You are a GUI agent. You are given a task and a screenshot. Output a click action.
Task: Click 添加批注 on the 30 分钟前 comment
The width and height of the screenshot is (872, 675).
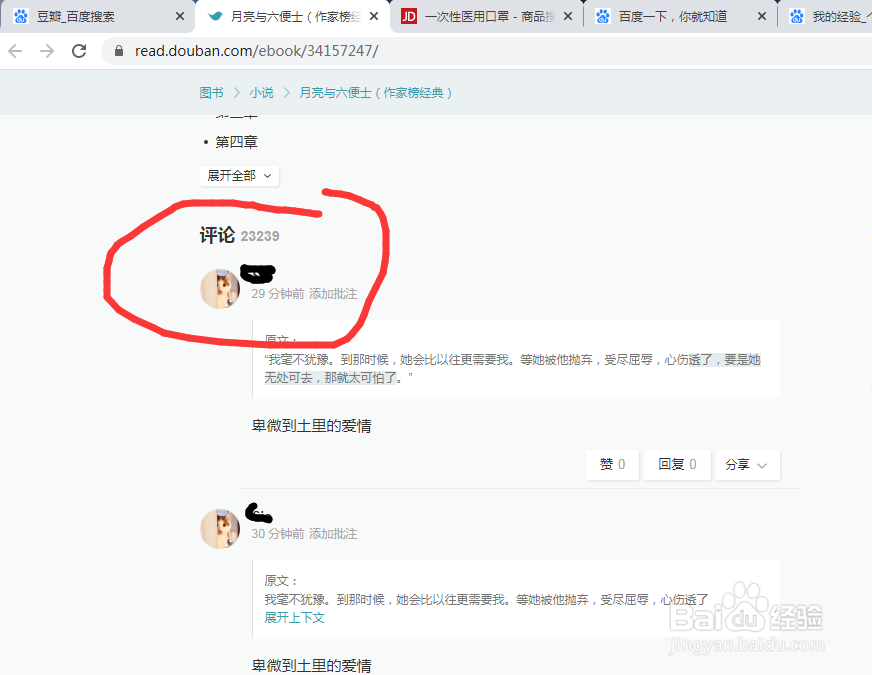[333, 534]
